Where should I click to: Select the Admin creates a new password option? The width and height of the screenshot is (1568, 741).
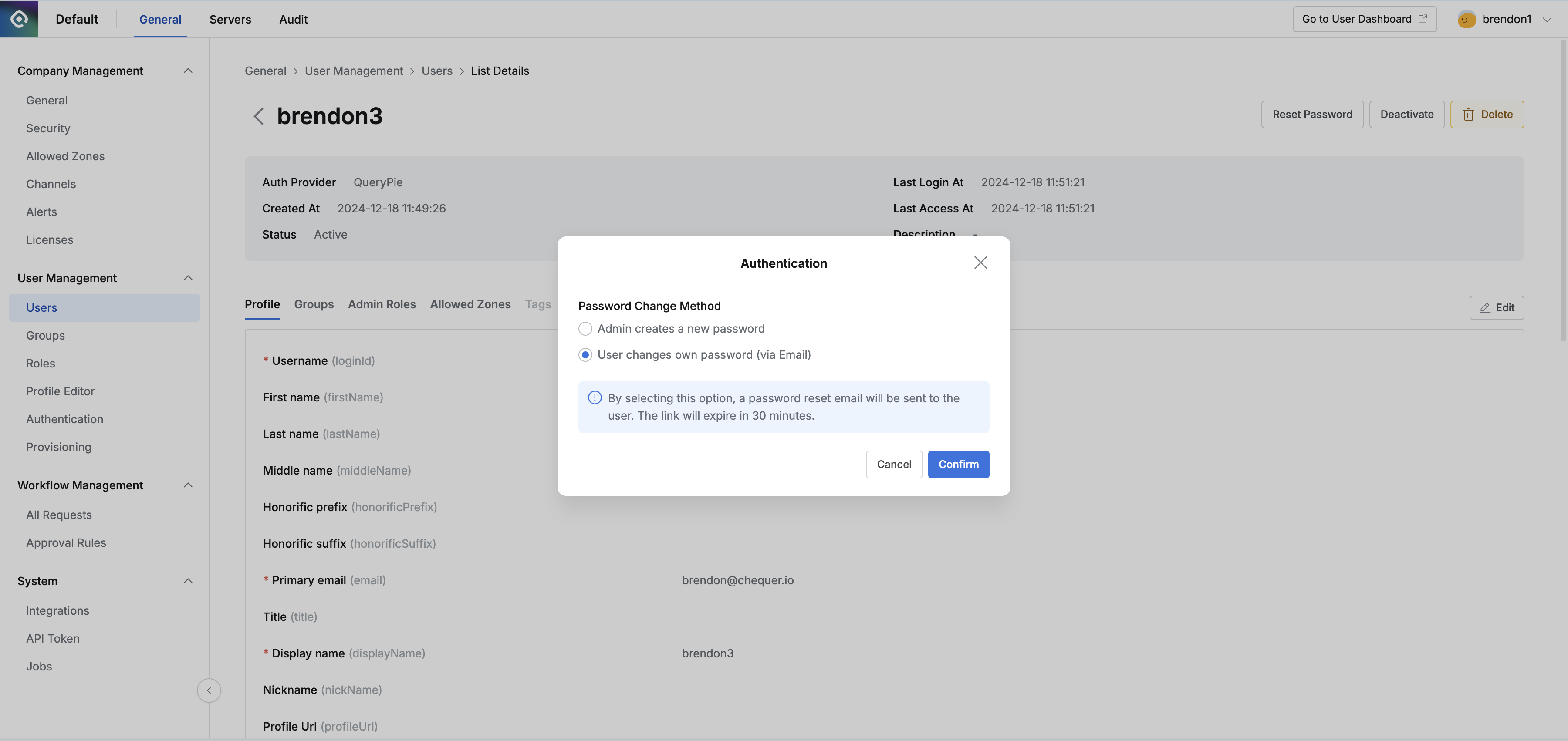pos(585,329)
